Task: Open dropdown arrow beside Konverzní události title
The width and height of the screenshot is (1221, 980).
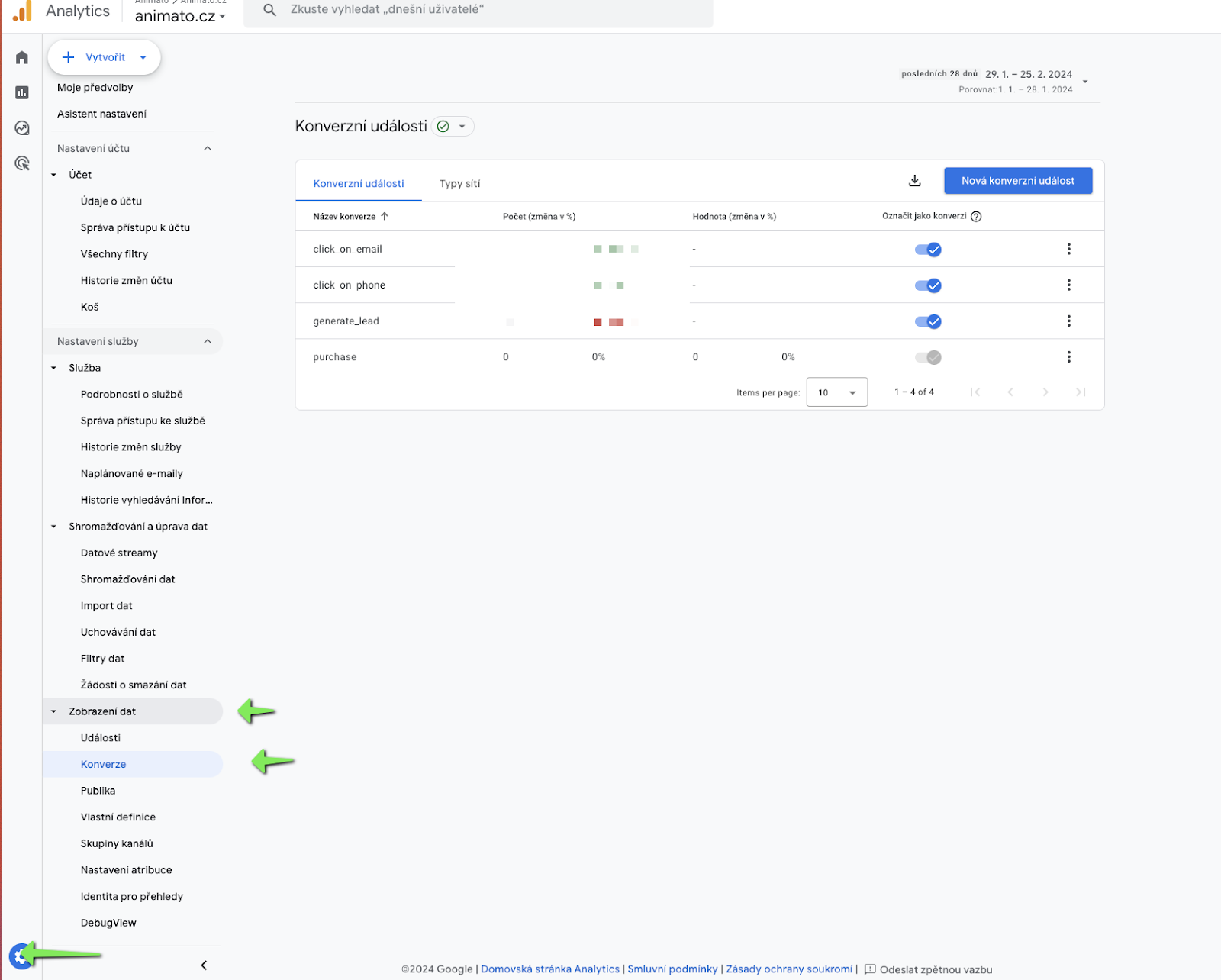Action: click(462, 126)
